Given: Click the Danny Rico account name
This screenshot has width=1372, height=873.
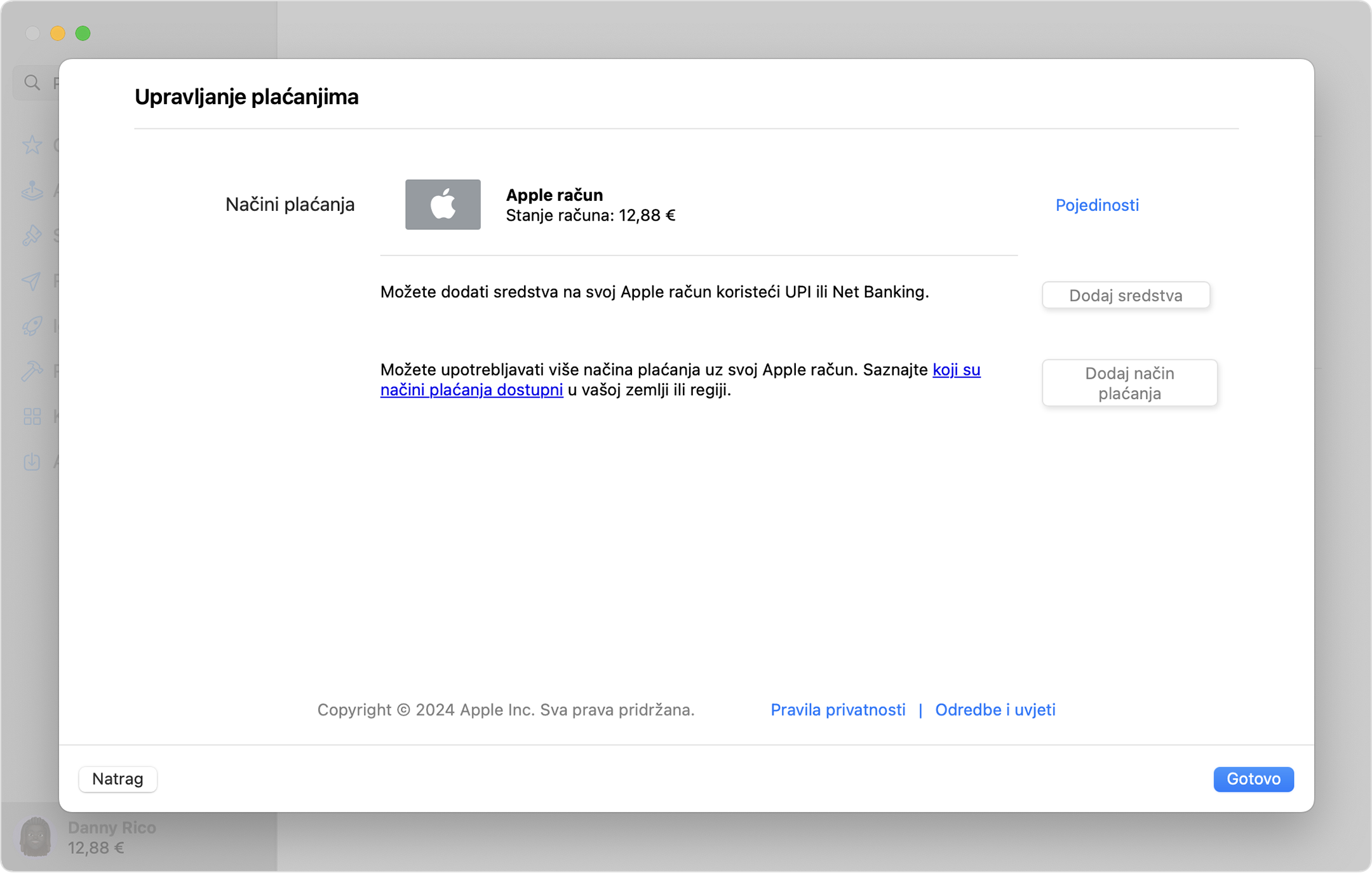Looking at the screenshot, I should coord(112,828).
